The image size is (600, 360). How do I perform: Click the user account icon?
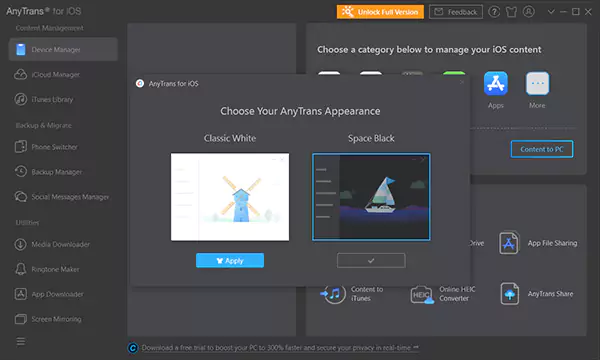[529, 12]
